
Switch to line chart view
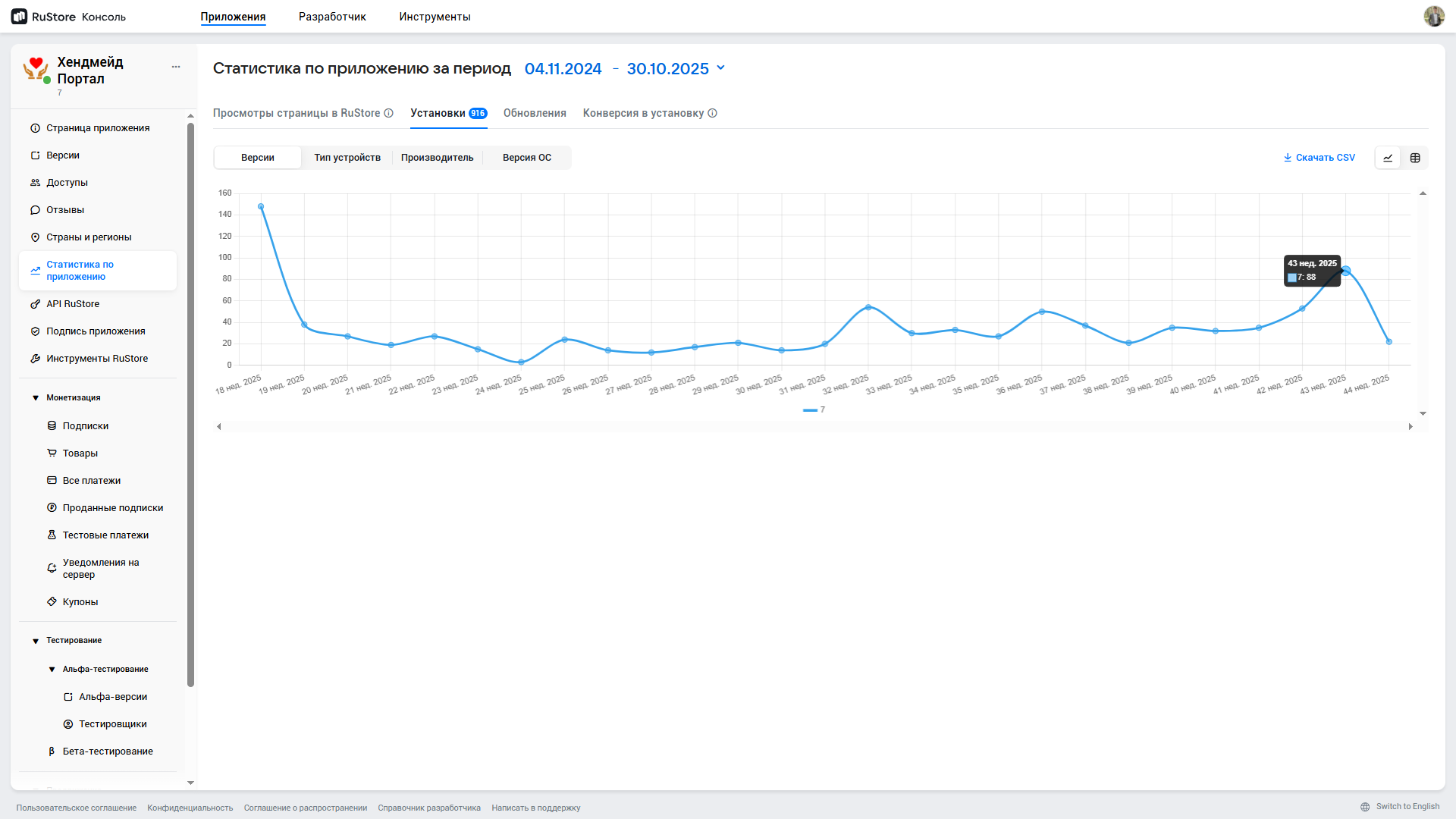click(1388, 158)
